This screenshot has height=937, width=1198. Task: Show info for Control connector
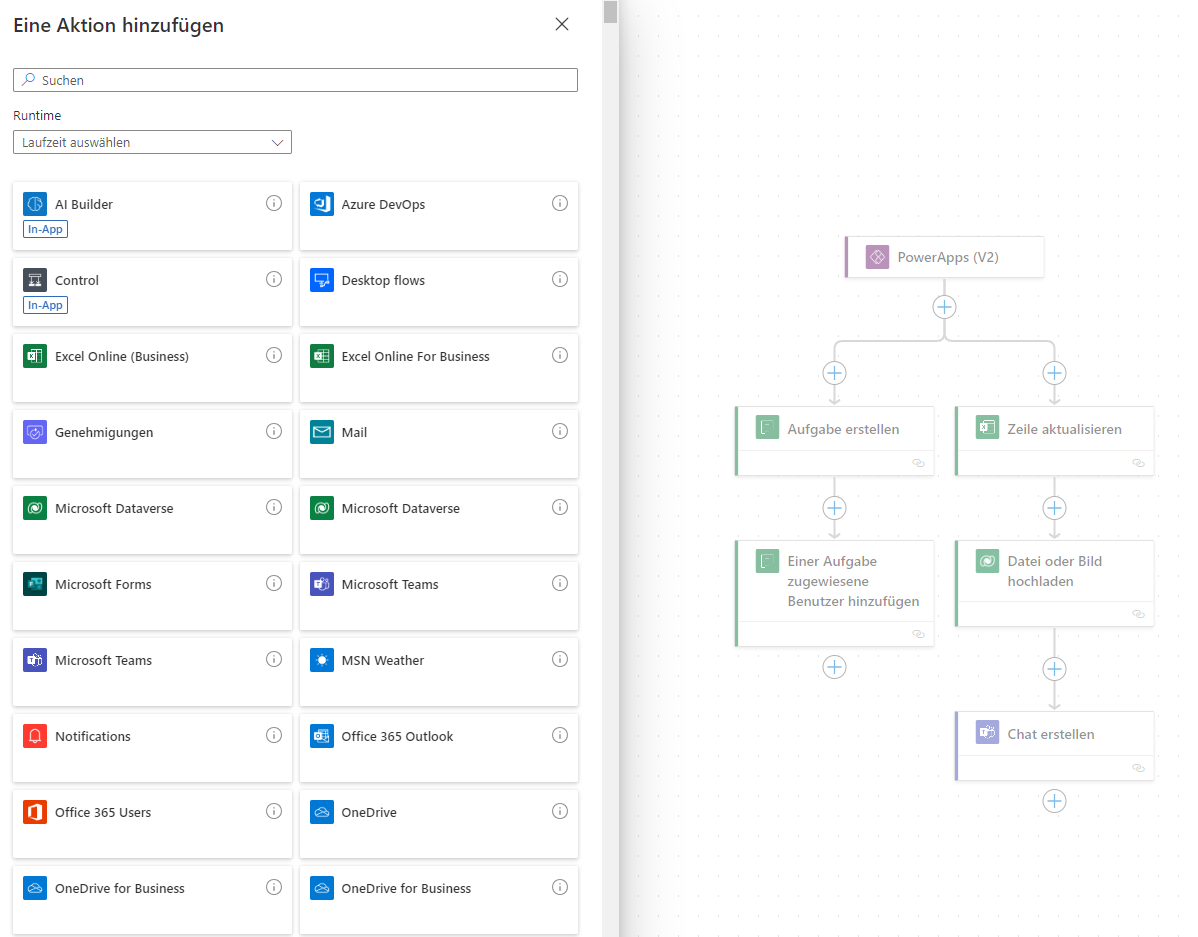pyautogui.click(x=274, y=279)
